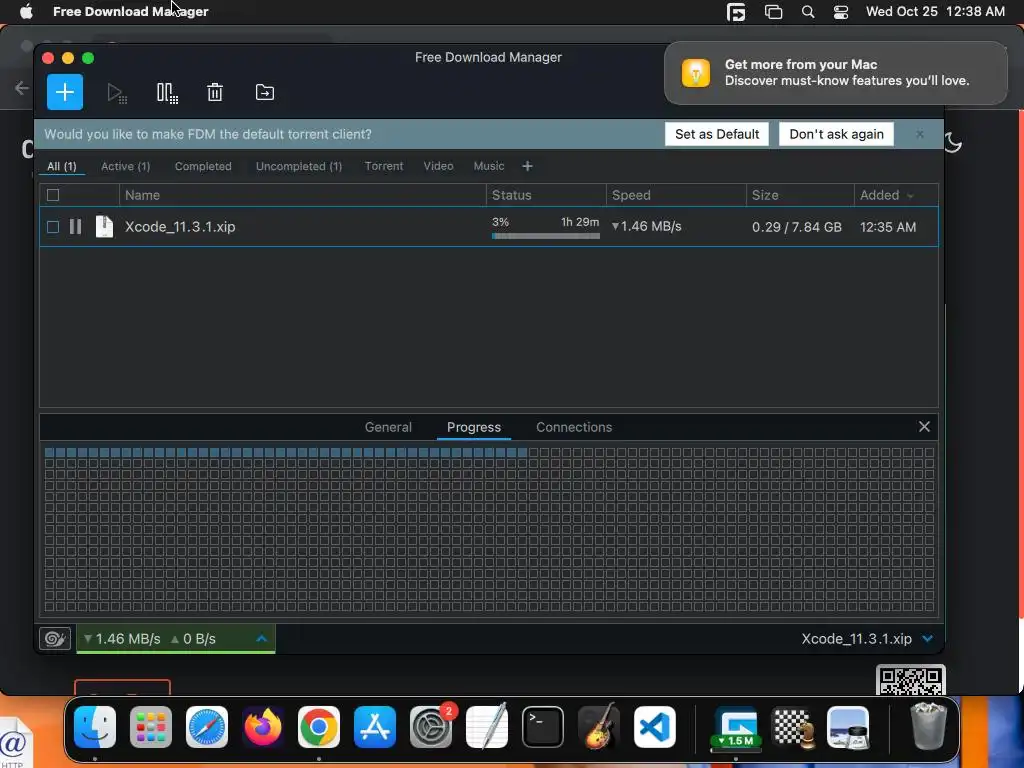Close the download details panel

[924, 426]
